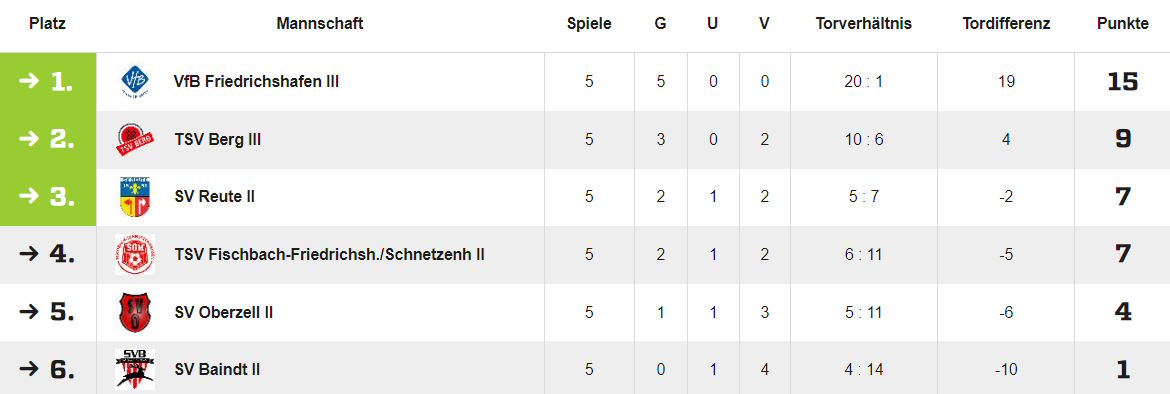This screenshot has height=394, width=1170.
Task: Click the arrow next to rank 6
Action: tap(28, 369)
